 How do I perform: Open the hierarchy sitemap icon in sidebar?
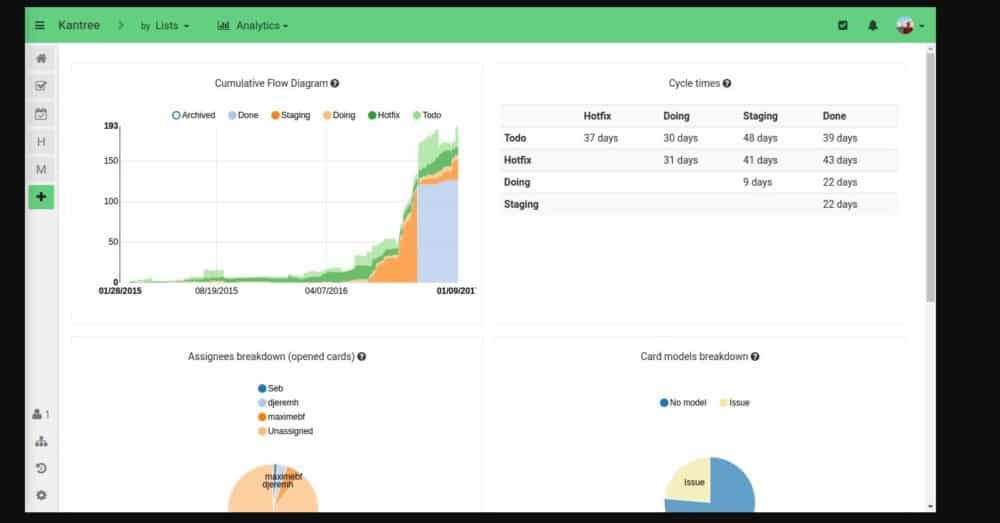tap(41, 441)
